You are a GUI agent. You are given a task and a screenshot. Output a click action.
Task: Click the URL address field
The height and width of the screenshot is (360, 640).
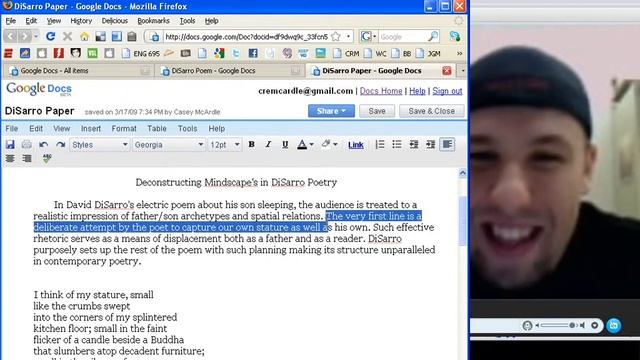click(246, 37)
